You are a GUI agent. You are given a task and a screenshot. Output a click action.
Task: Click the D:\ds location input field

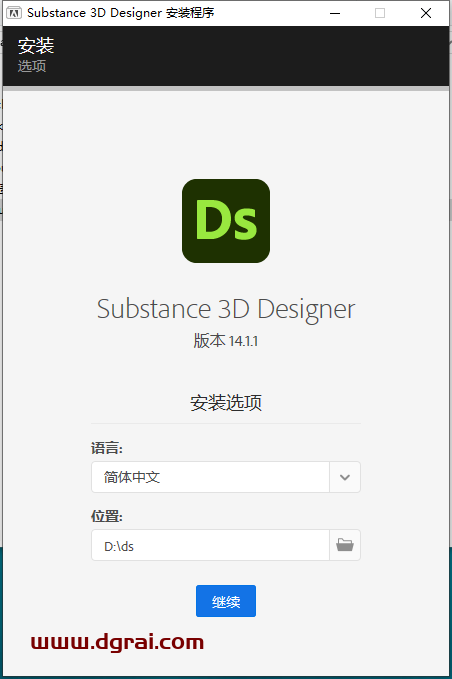click(x=210, y=545)
